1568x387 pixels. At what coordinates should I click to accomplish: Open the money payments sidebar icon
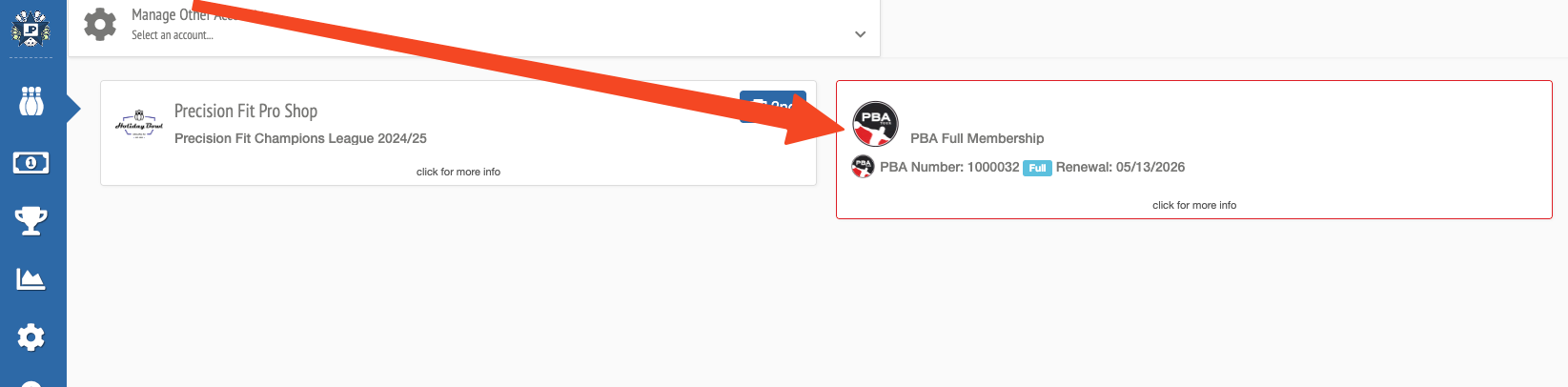tap(31, 163)
